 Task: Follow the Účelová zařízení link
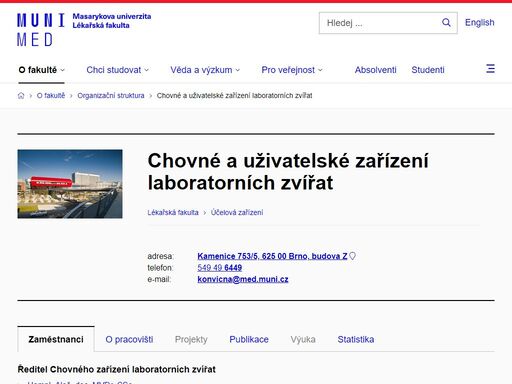(237, 212)
